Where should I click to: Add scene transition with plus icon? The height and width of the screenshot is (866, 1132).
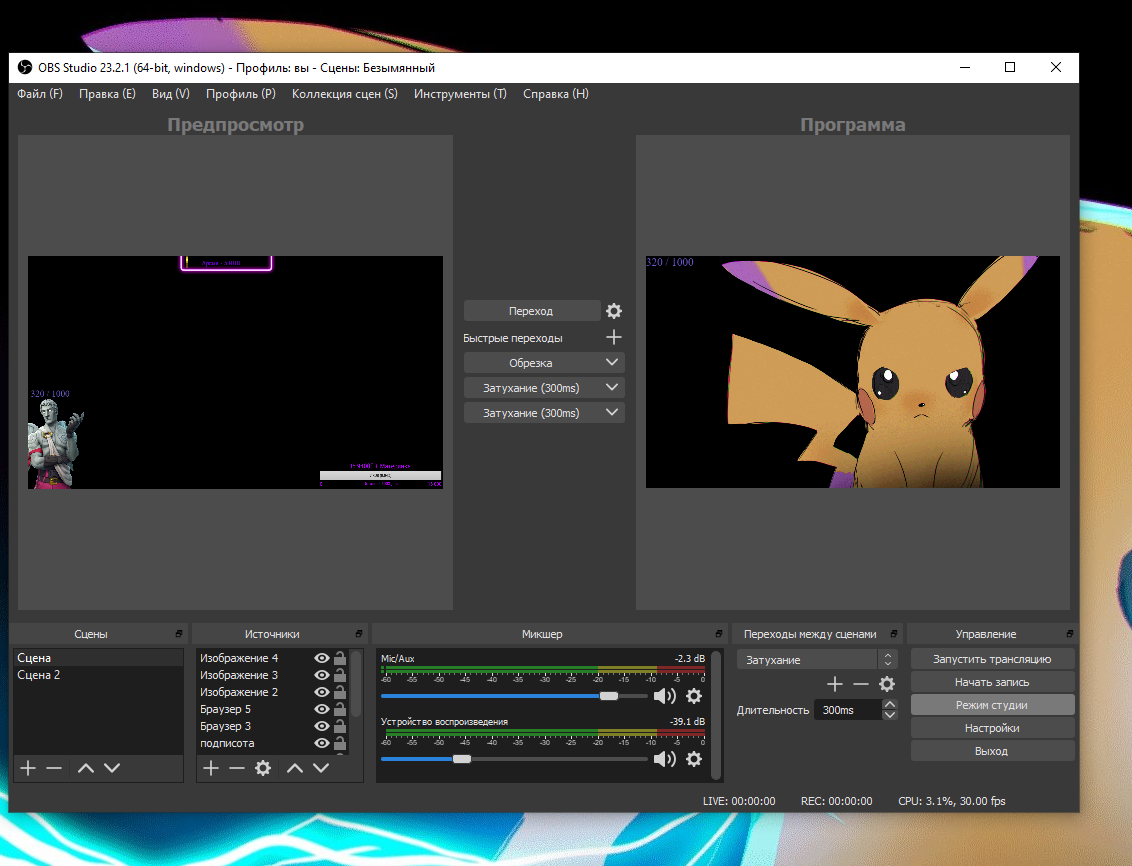(835, 683)
